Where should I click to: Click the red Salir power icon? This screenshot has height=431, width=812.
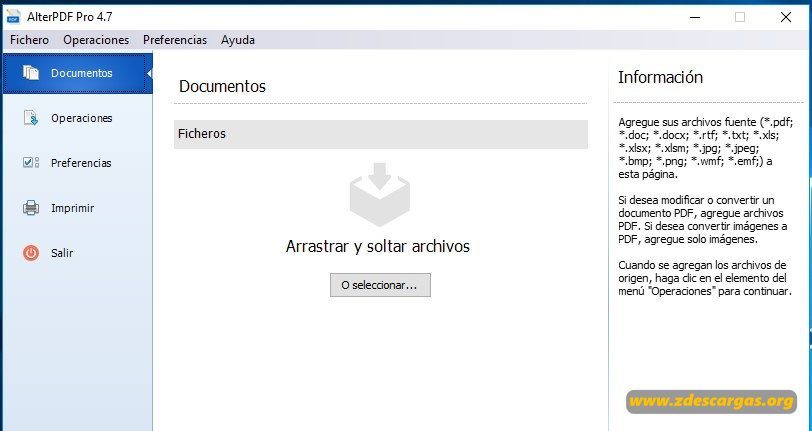tap(31, 253)
